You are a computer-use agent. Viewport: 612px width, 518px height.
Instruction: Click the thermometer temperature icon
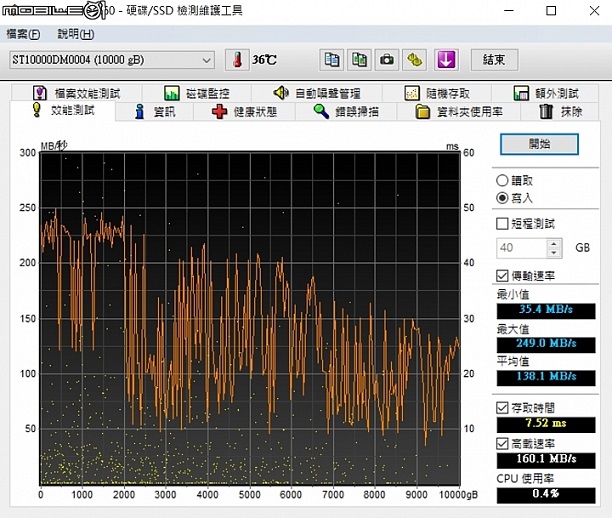(237, 60)
